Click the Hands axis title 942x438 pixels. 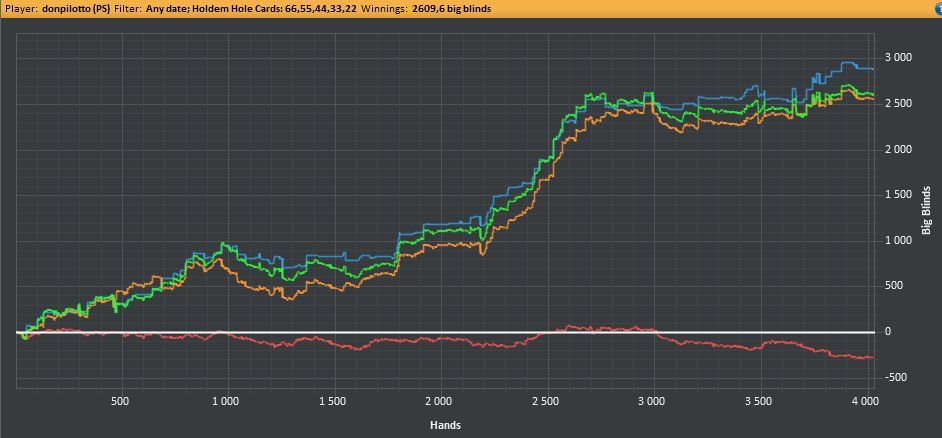(445, 425)
